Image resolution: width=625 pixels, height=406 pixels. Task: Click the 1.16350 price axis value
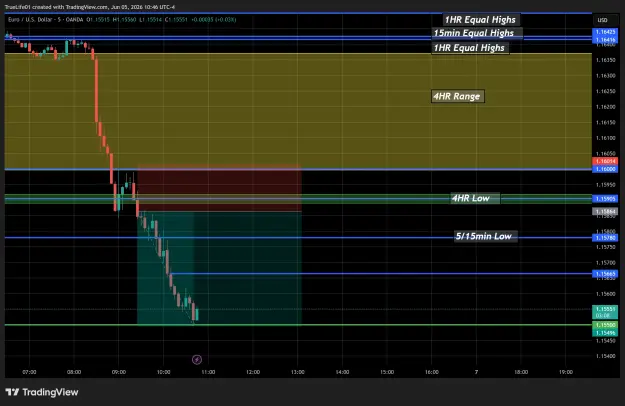[x=605, y=60]
